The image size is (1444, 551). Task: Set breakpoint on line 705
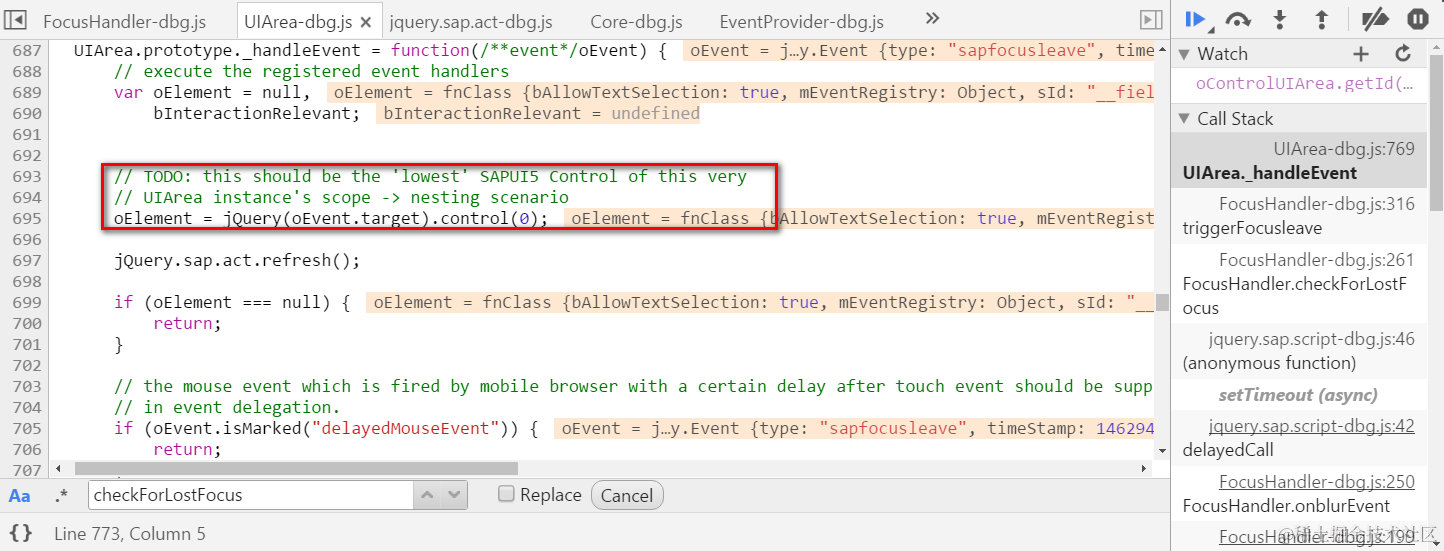point(26,428)
